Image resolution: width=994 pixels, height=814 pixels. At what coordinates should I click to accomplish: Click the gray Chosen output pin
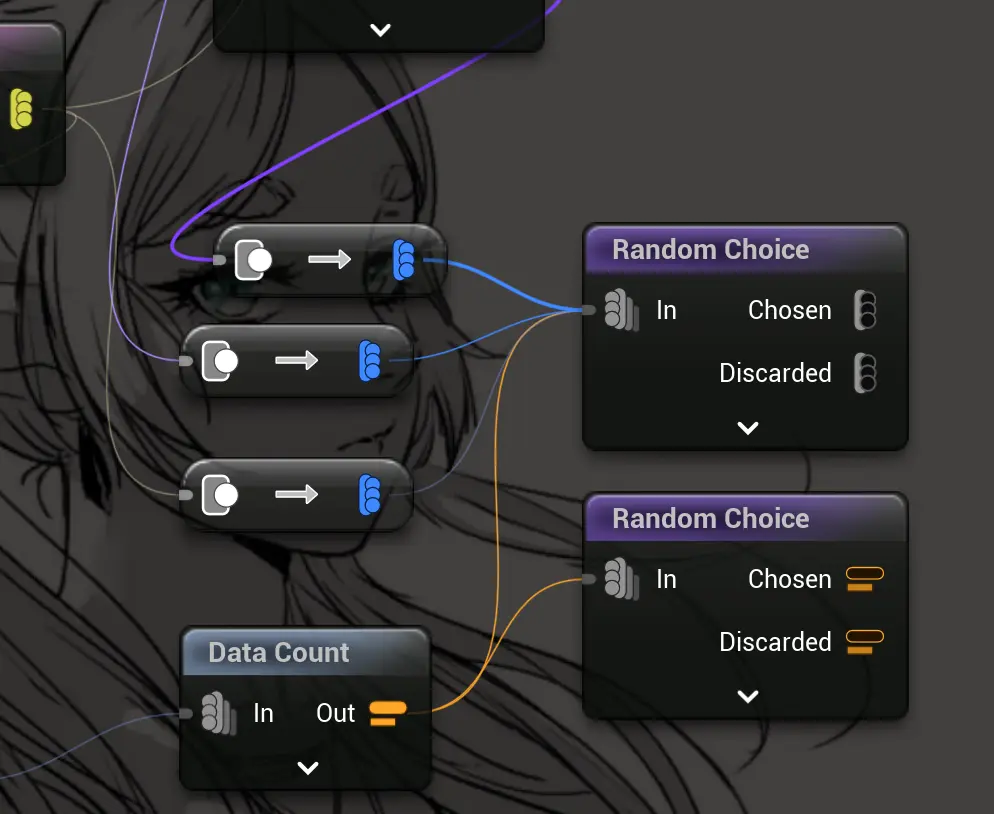pyautogui.click(x=865, y=310)
